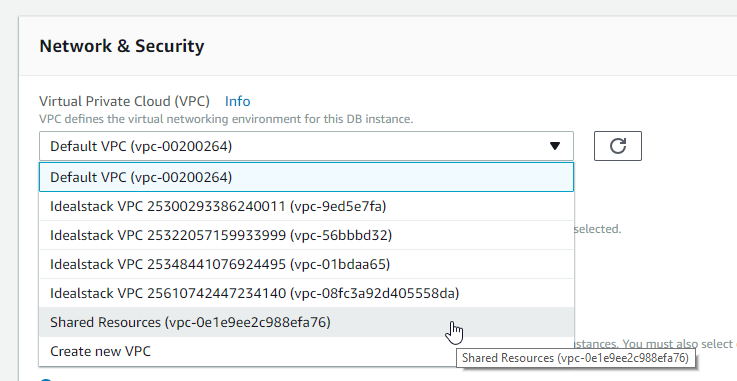
Task: Refresh the VPC list with the reload icon
Action: 618,146
